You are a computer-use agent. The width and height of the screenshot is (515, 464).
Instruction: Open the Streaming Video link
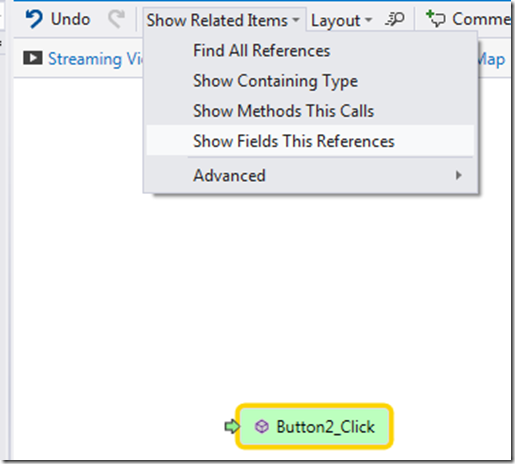coord(96,59)
